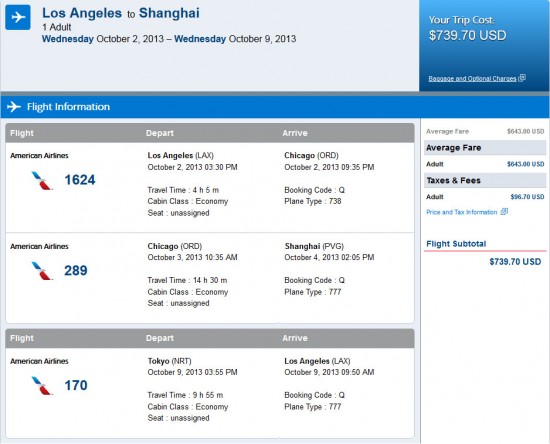This screenshot has height=444, width=550.
Task: Click the Your Trip Cost amount
Action: 468,35
